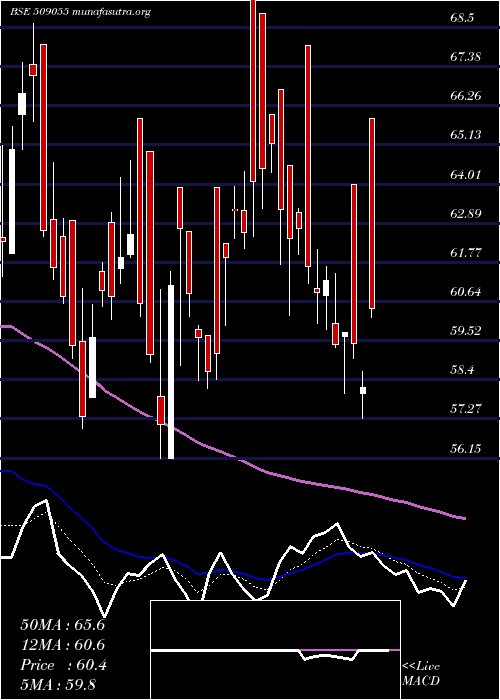This screenshot has width=500, height=700.
Task: Click the '5MA : 59.8' readout
Action: click(58, 685)
